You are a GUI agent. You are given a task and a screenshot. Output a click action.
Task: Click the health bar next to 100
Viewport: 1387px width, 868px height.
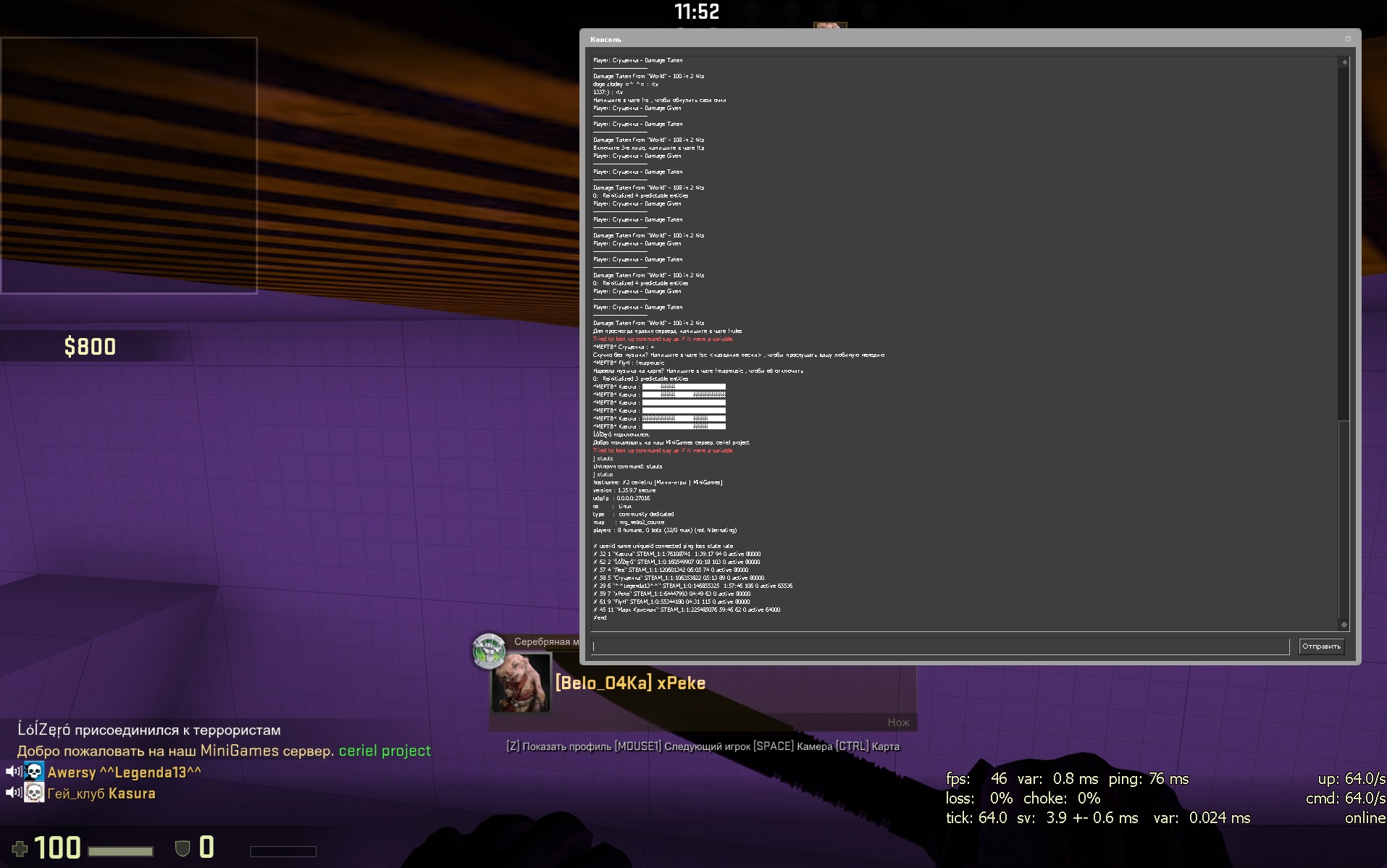[x=120, y=851]
